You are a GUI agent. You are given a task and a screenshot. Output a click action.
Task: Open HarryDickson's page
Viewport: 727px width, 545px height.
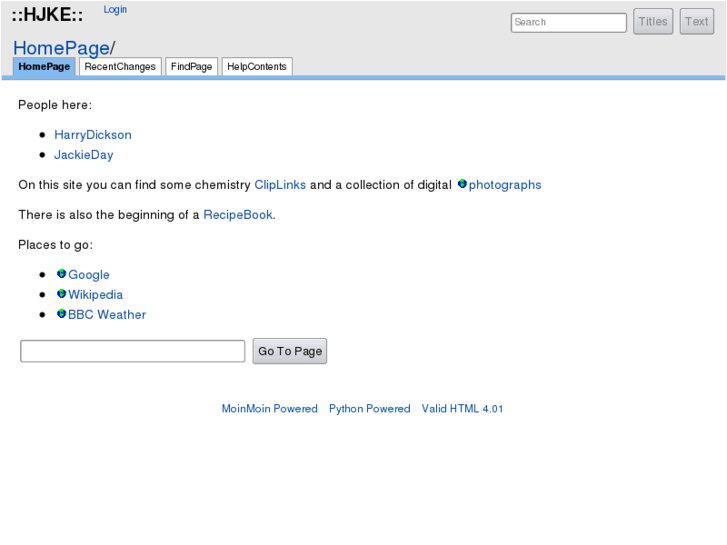coord(93,135)
